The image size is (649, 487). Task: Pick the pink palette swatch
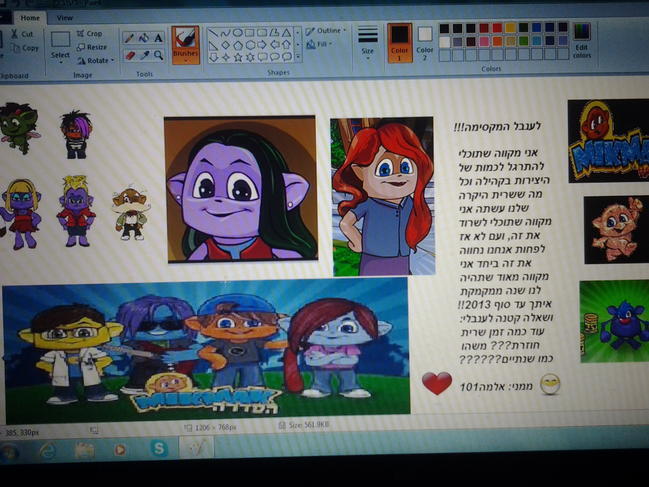click(484, 41)
